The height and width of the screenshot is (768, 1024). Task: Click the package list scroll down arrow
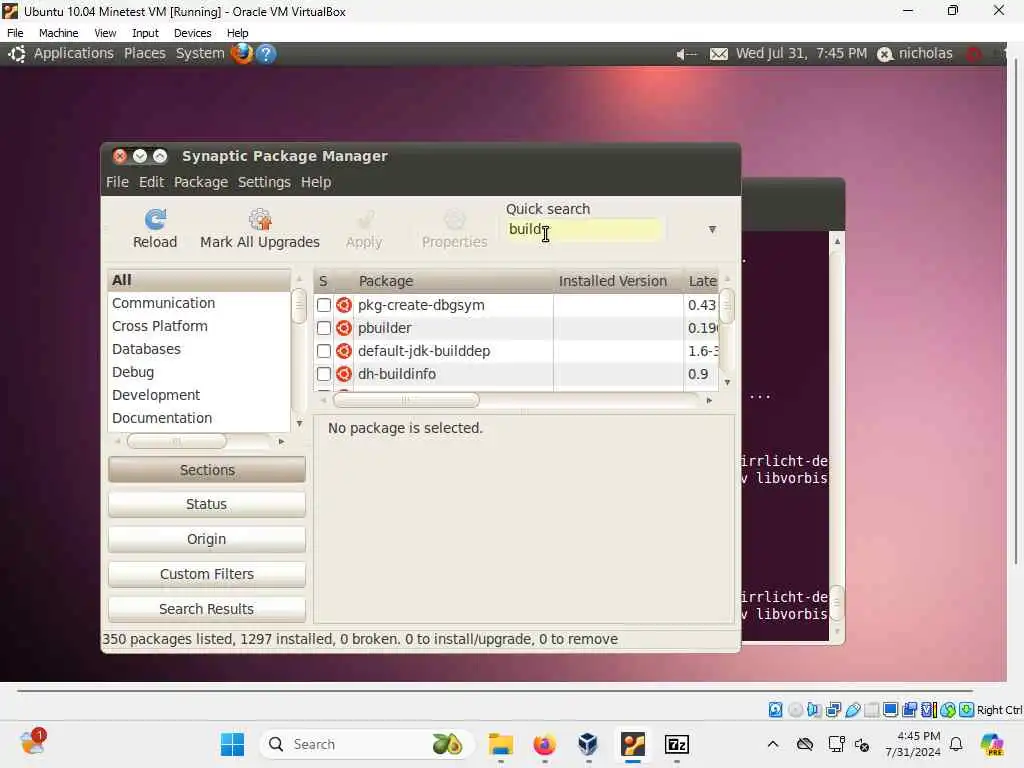tap(727, 382)
